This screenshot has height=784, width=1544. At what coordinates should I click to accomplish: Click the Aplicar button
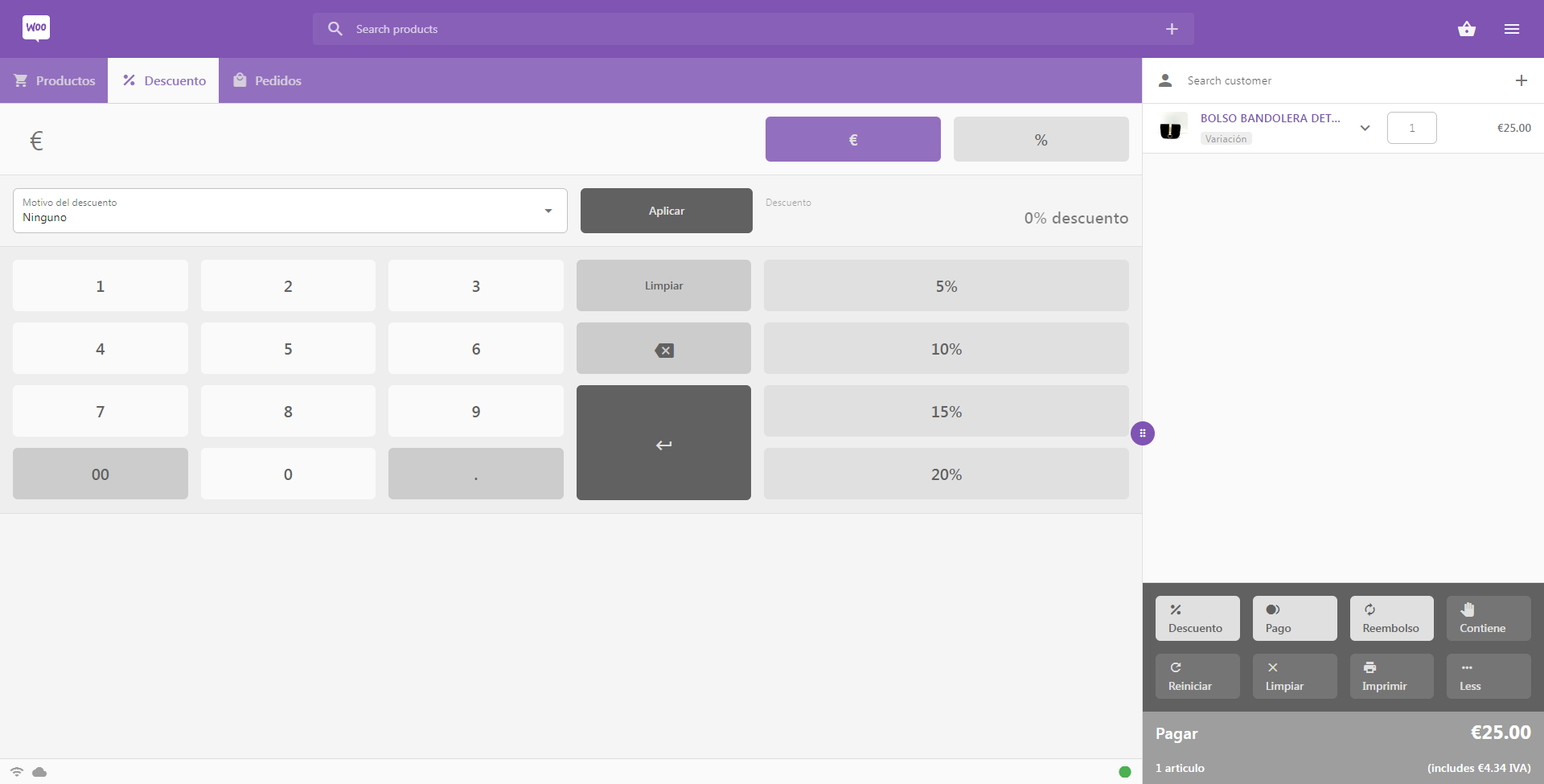click(666, 211)
